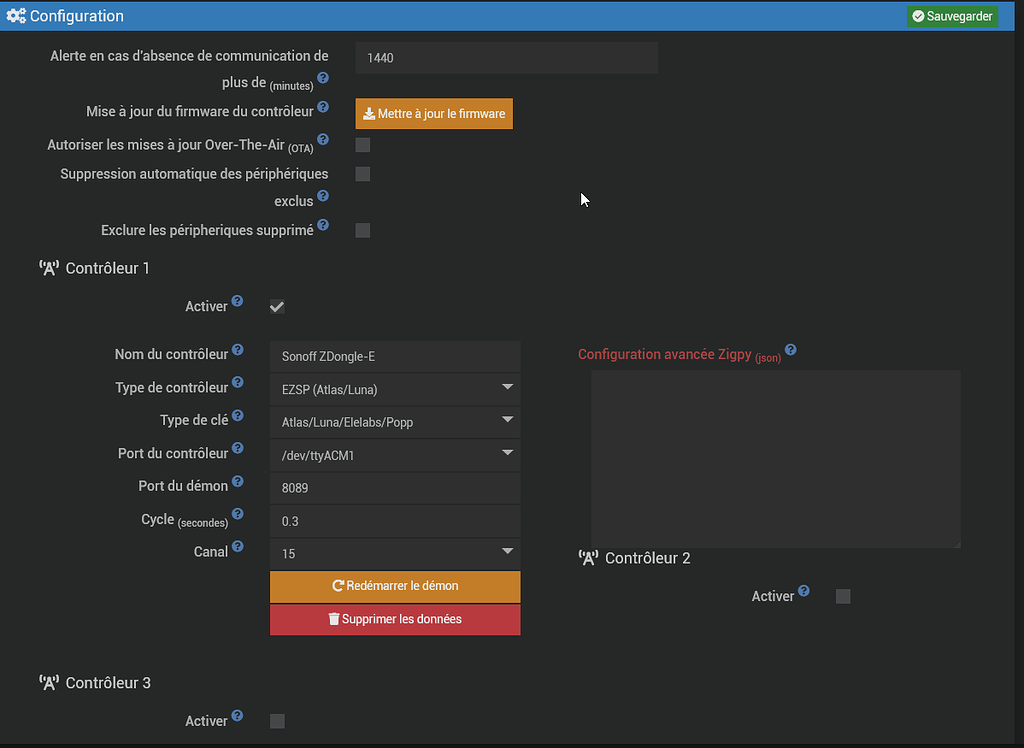1024x748 pixels.
Task: Click the antenna icon for Contrôleur 2
Action: pyautogui.click(x=588, y=557)
